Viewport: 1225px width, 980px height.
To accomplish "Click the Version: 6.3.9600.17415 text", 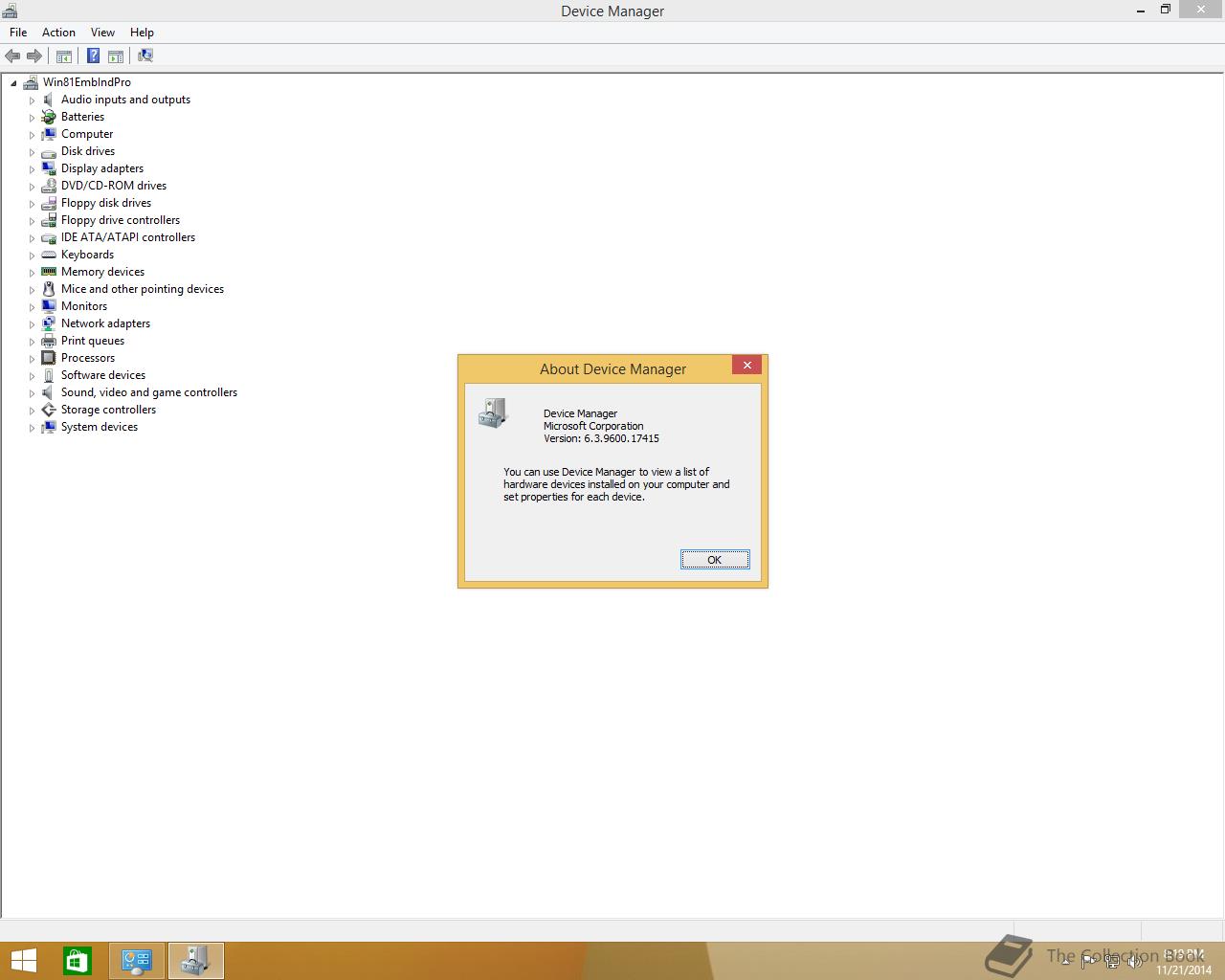I will point(601,438).
